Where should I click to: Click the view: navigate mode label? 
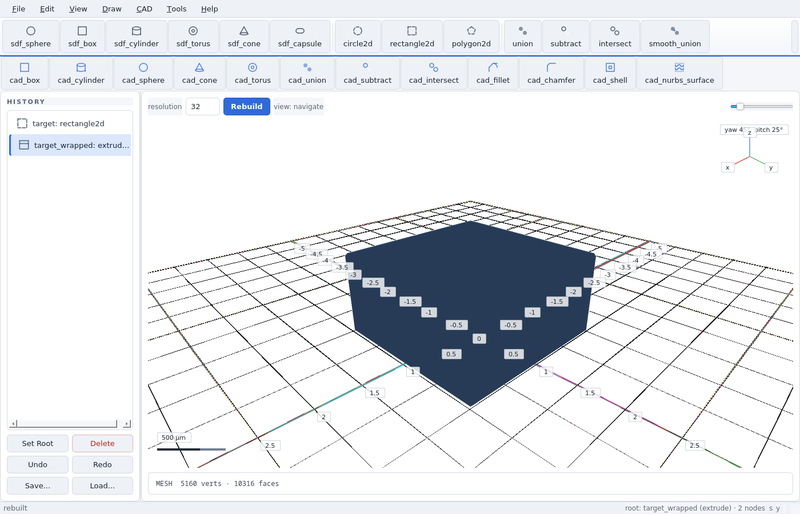[x=298, y=106]
